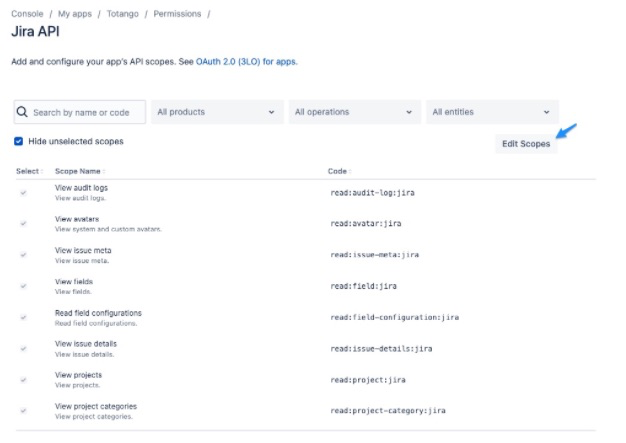Image resolution: width=626 pixels, height=443 pixels.
Task: Toggle checkmark for View issue meta scope
Action: click(x=24, y=255)
